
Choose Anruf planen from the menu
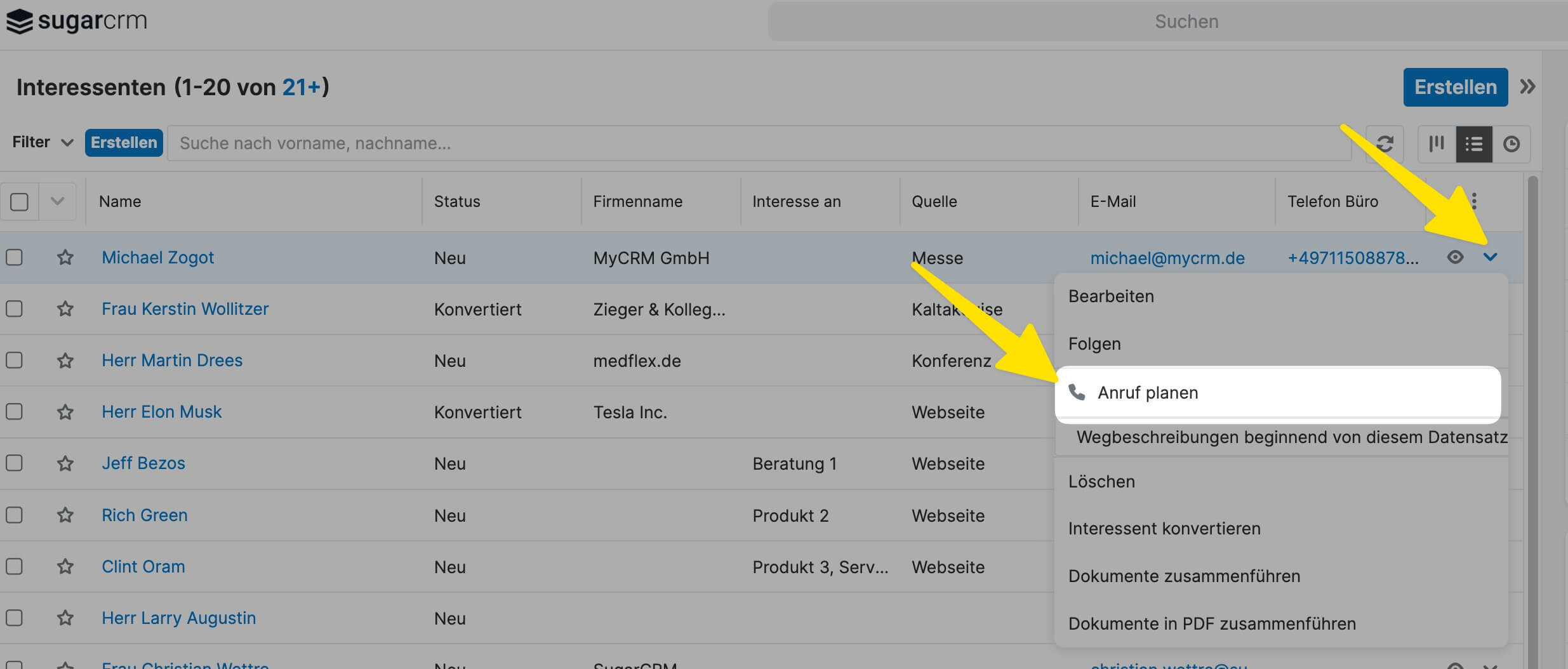point(1148,393)
